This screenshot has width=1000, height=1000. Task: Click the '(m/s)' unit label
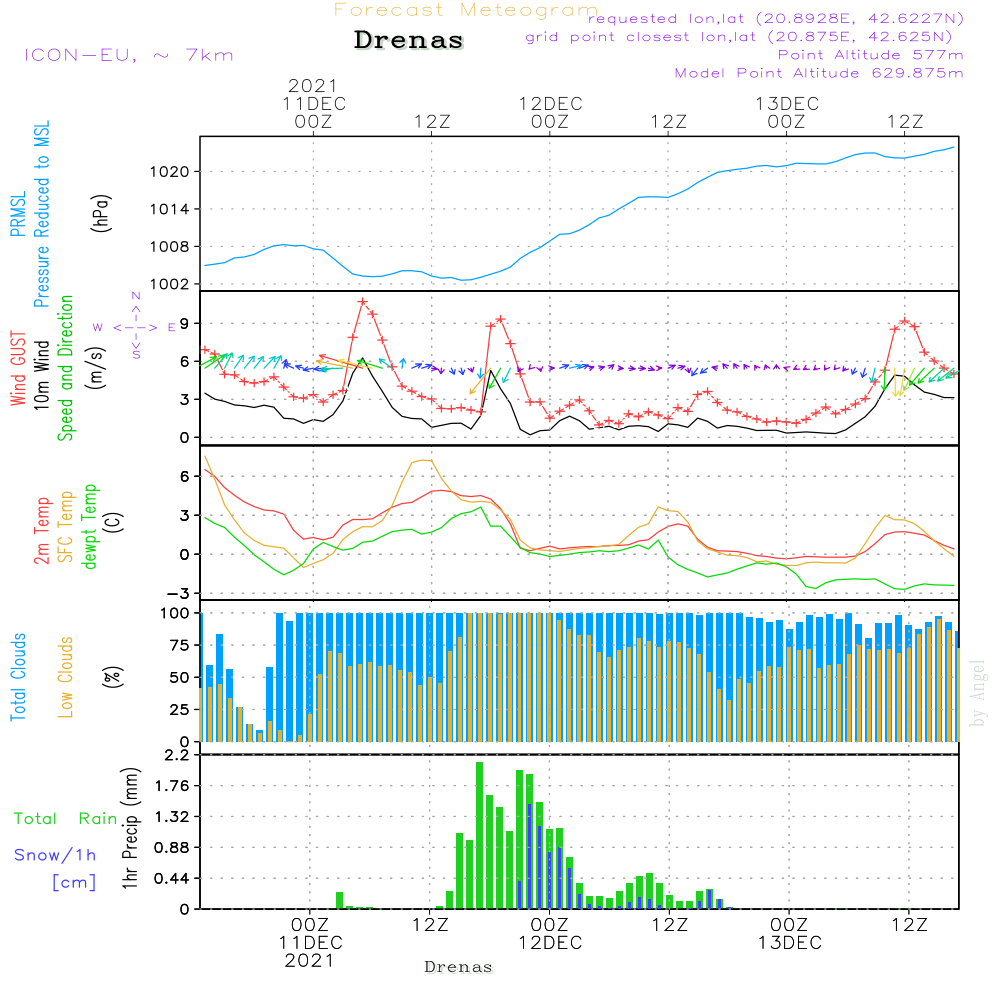96,368
